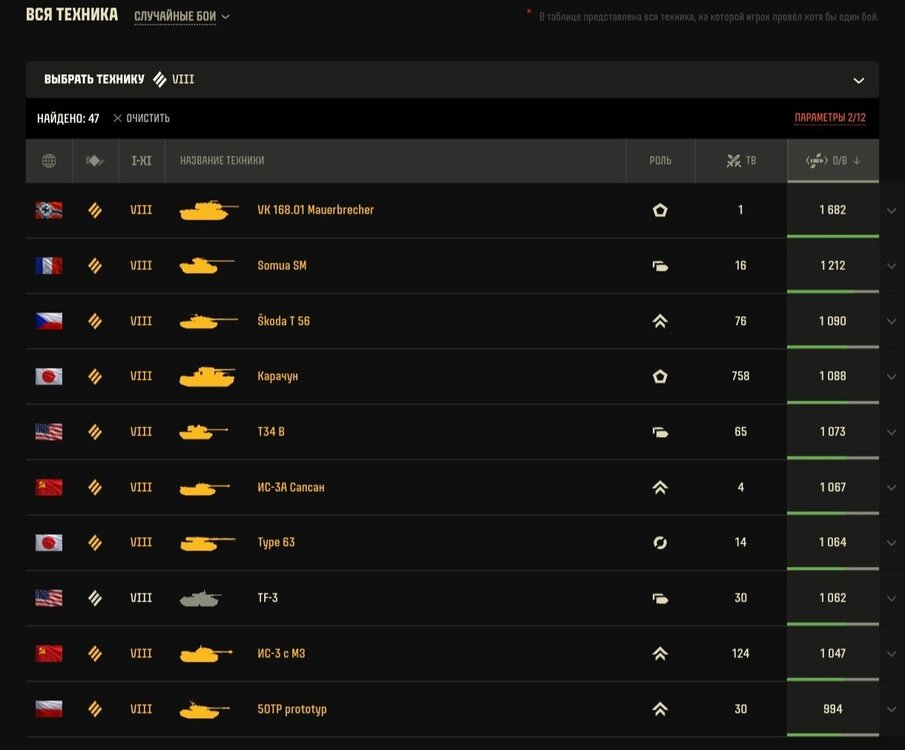The image size is (905, 750).
Task: Sort by nation globe column header
Action: (49, 161)
